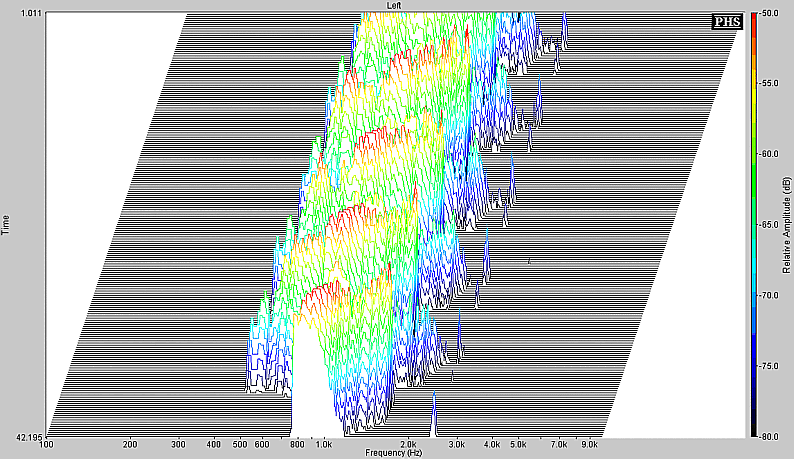Click the 100 Hz frequency axis tick
This screenshot has height=459, width=794.
[x=47, y=444]
